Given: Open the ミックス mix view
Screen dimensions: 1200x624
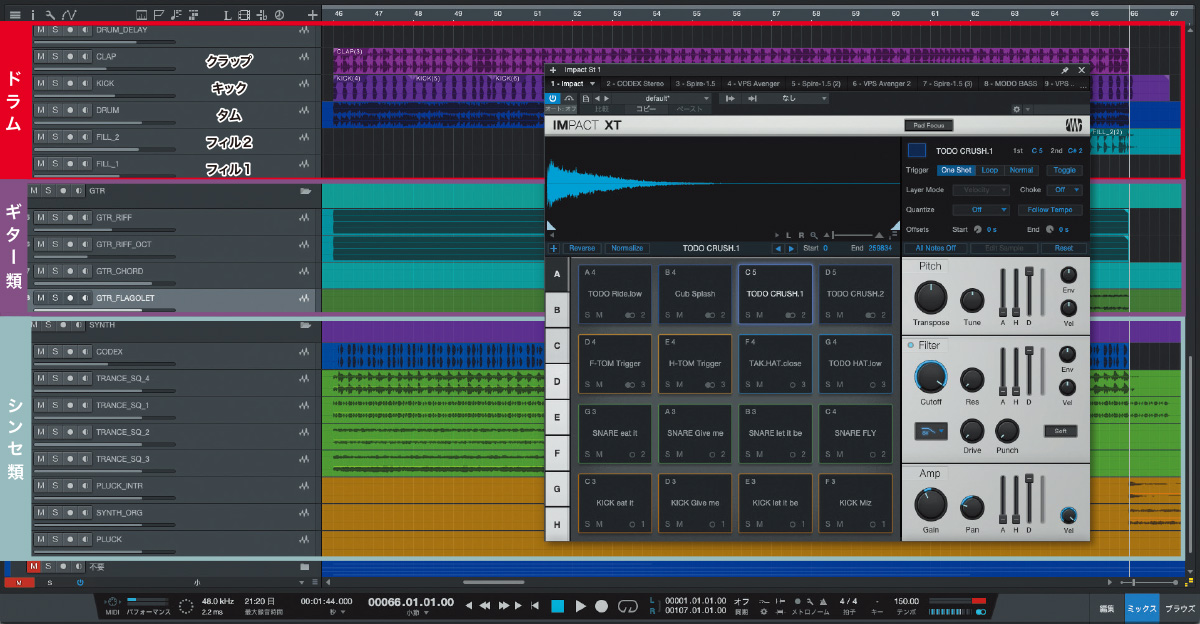Looking at the screenshot, I should click(1142, 608).
